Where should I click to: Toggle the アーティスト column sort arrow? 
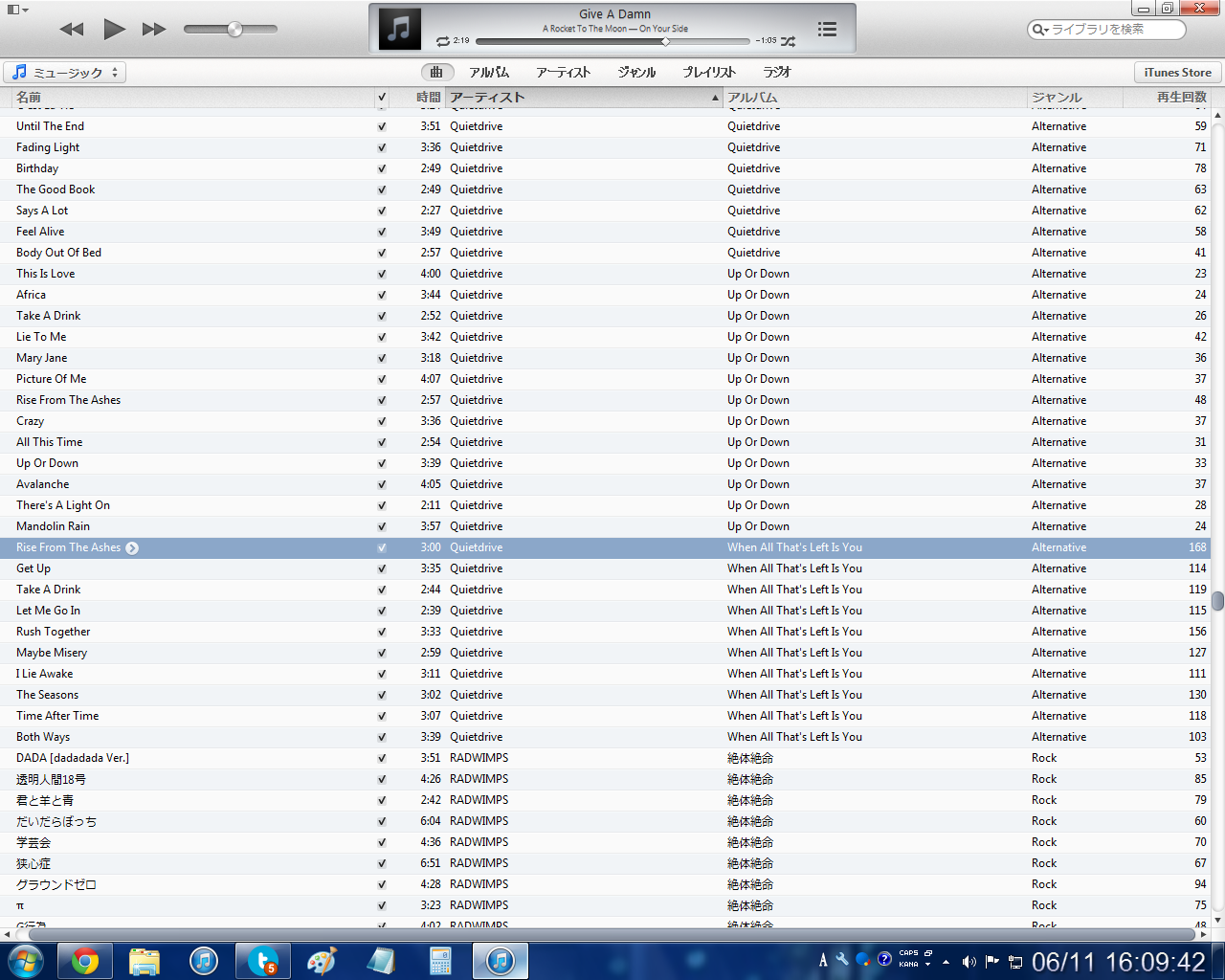(715, 98)
